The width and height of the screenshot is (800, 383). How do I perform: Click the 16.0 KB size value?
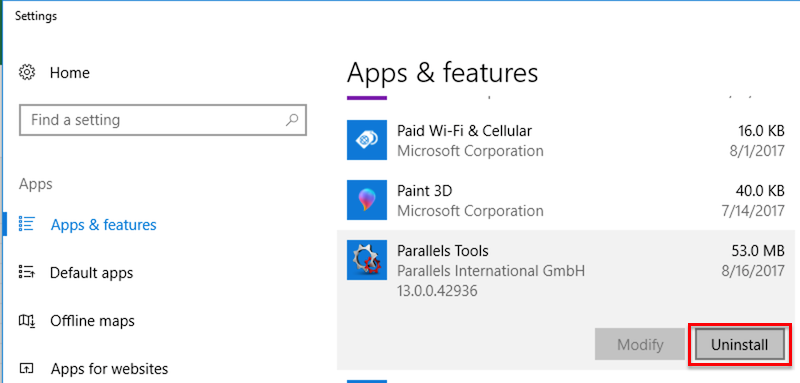(x=761, y=131)
